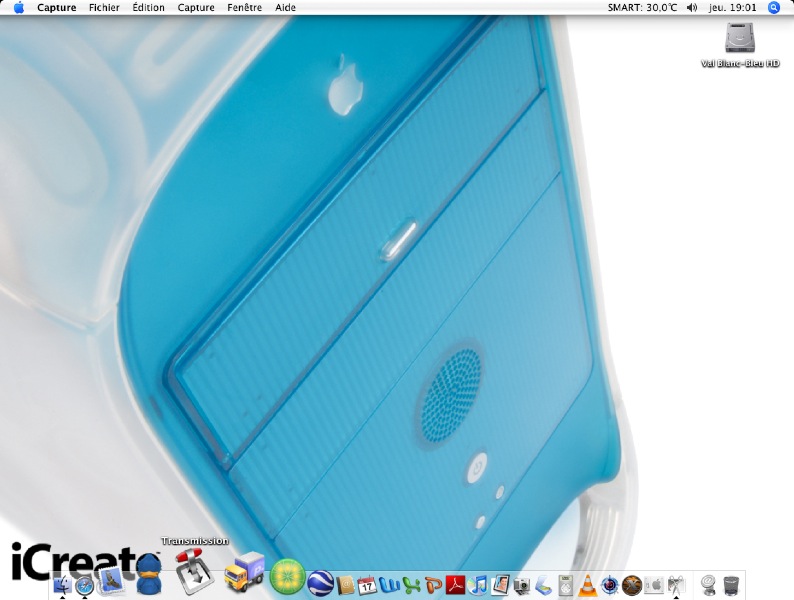
Task: Click the clock showing jeu. 19:01
Action: pos(732,8)
